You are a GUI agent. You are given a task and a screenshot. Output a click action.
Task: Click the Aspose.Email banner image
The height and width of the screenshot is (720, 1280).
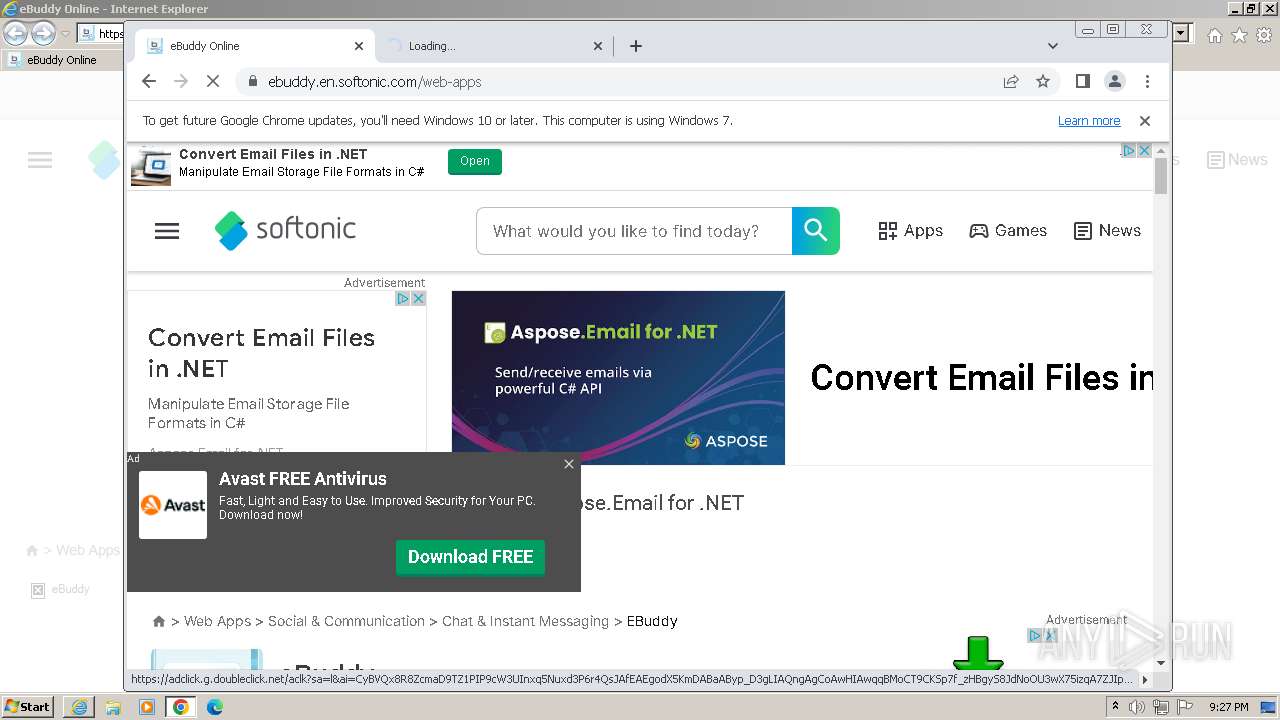pyautogui.click(x=618, y=378)
